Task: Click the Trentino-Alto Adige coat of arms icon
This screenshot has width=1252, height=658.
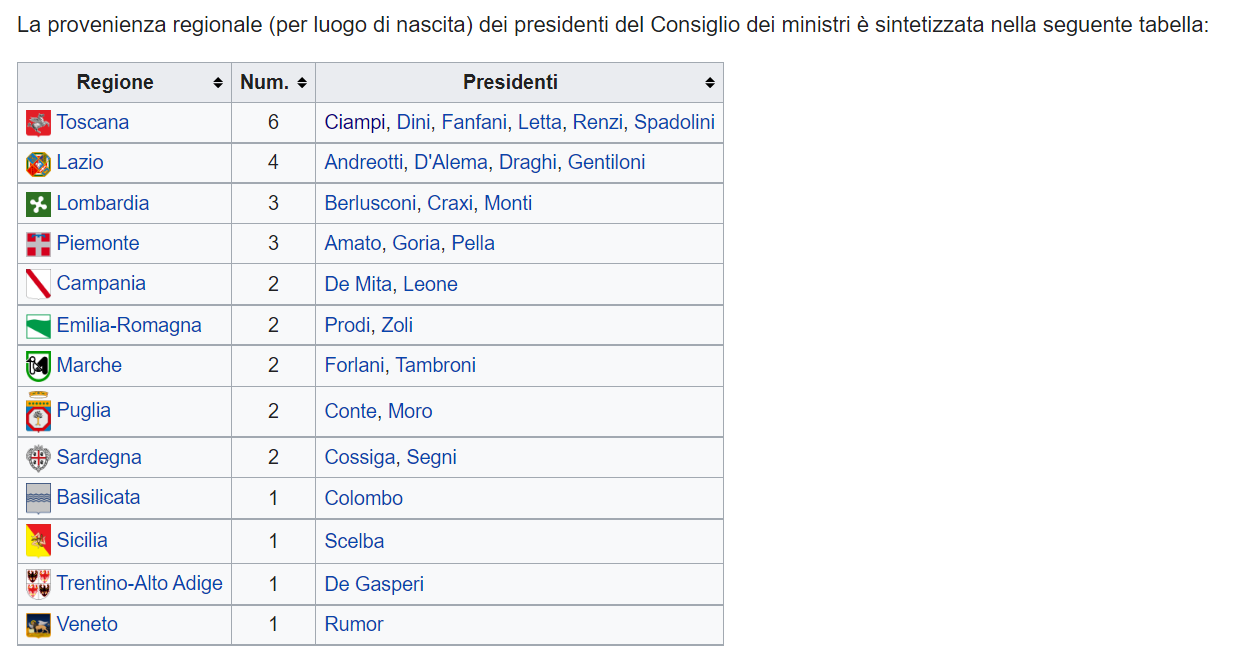Action: click(x=38, y=584)
